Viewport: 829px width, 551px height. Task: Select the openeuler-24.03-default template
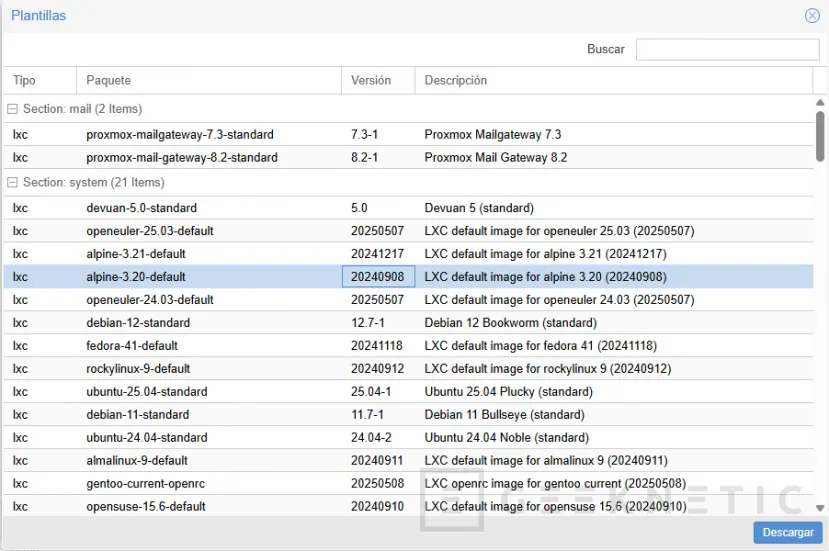point(408,300)
